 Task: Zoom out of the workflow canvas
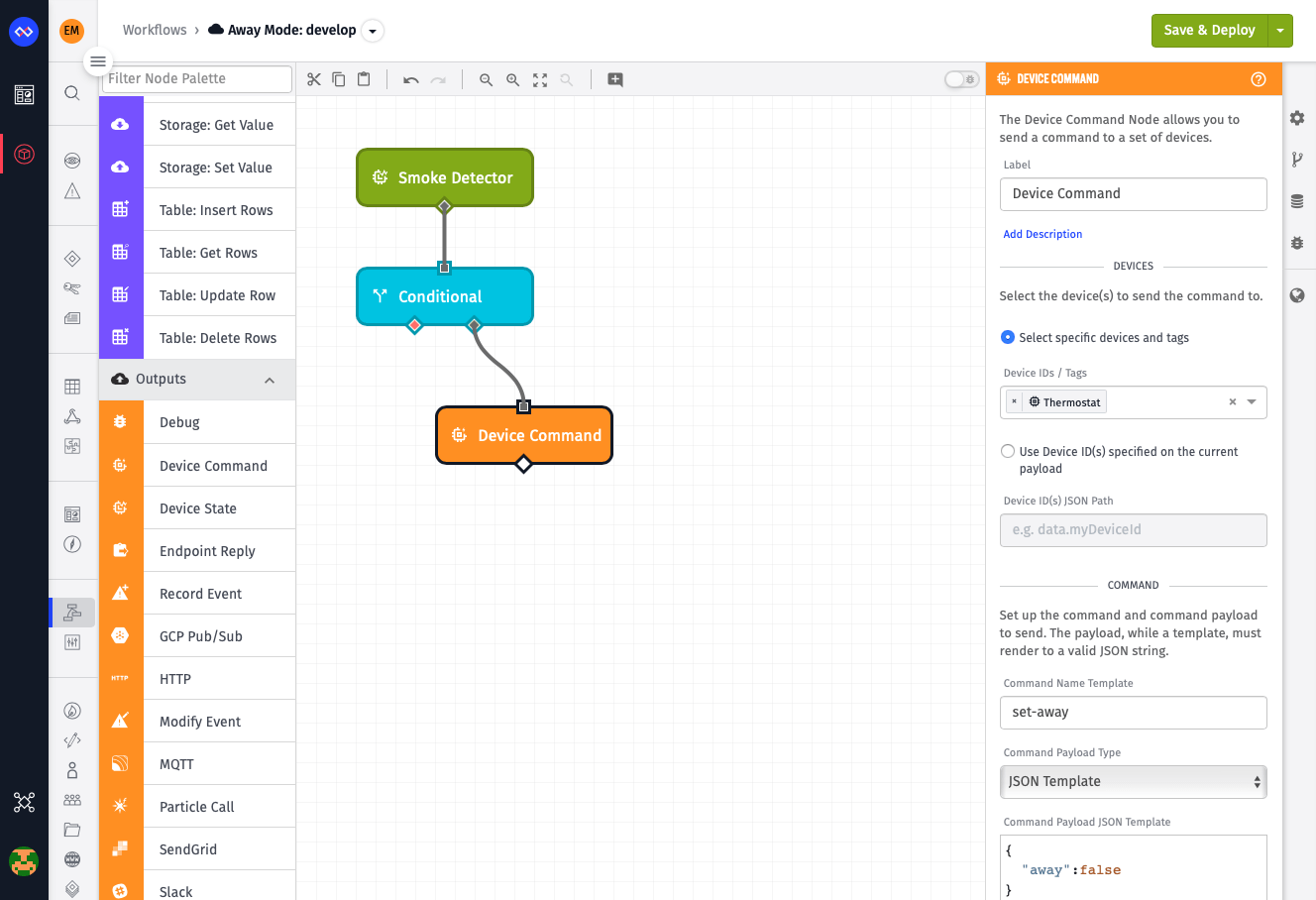pyautogui.click(x=486, y=79)
